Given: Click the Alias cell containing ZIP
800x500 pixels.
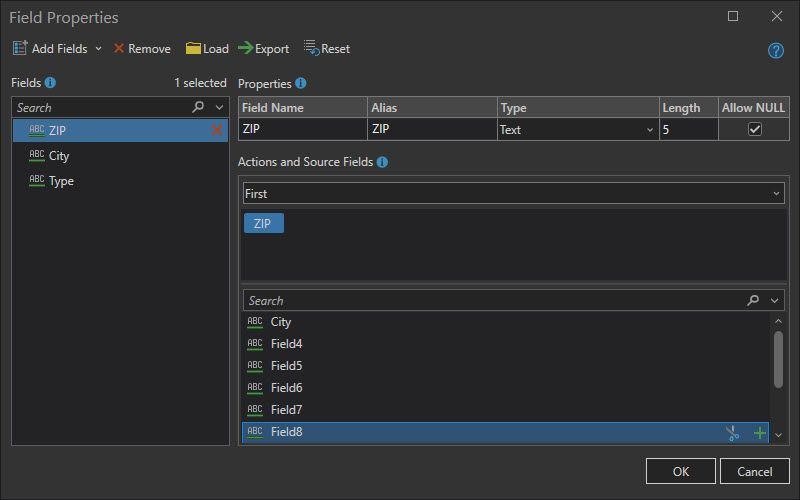Looking at the screenshot, I should pos(432,129).
